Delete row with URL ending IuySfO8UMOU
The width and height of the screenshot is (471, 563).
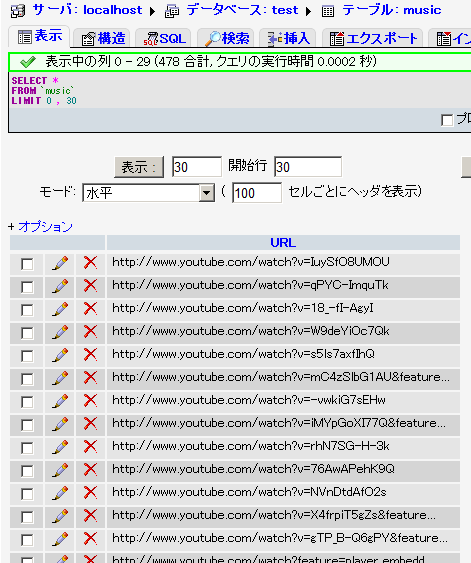pyautogui.click(x=90, y=263)
